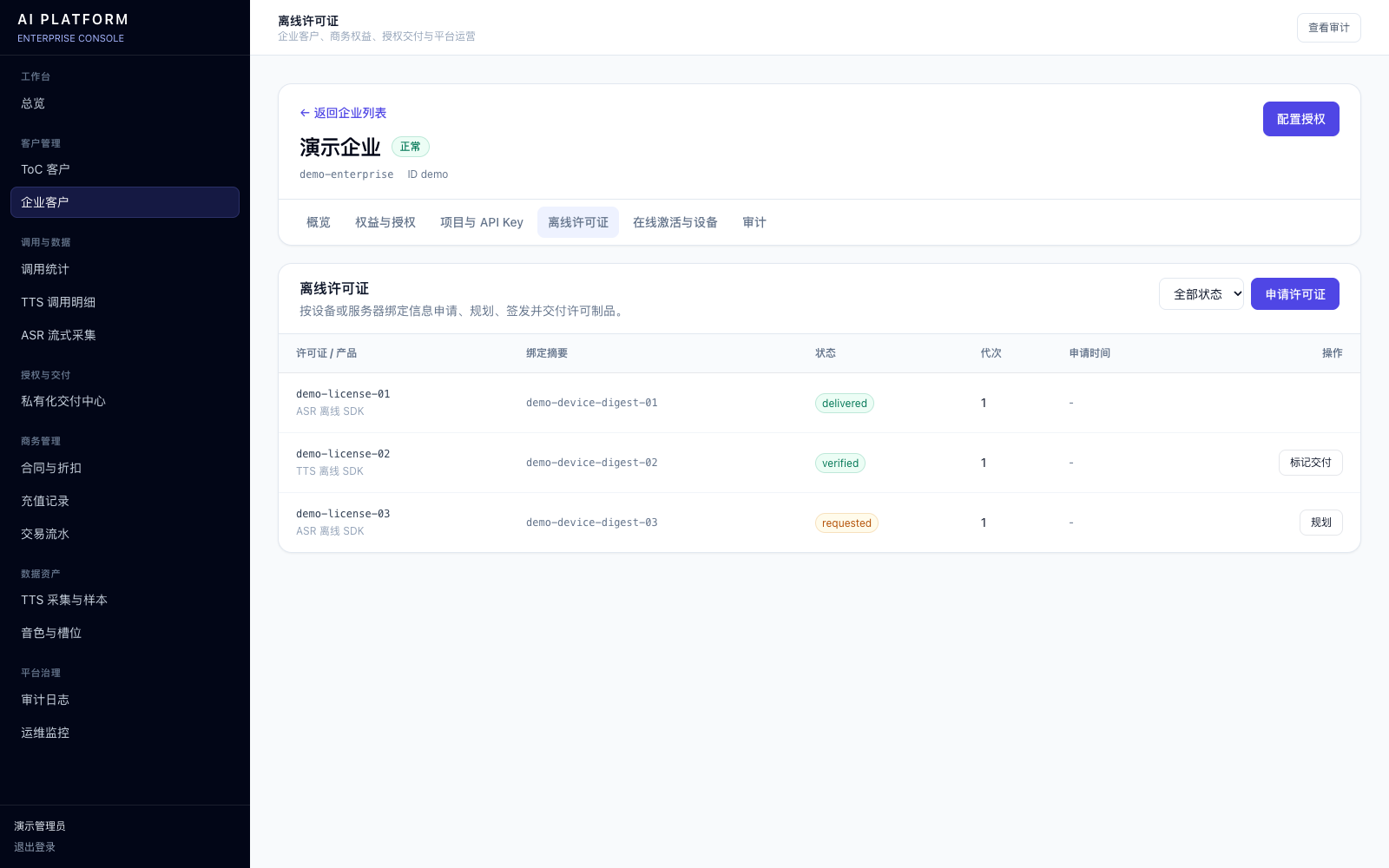Click demo-device-digest-02 binding digest
The height and width of the screenshot is (868, 1389).
[592, 463]
